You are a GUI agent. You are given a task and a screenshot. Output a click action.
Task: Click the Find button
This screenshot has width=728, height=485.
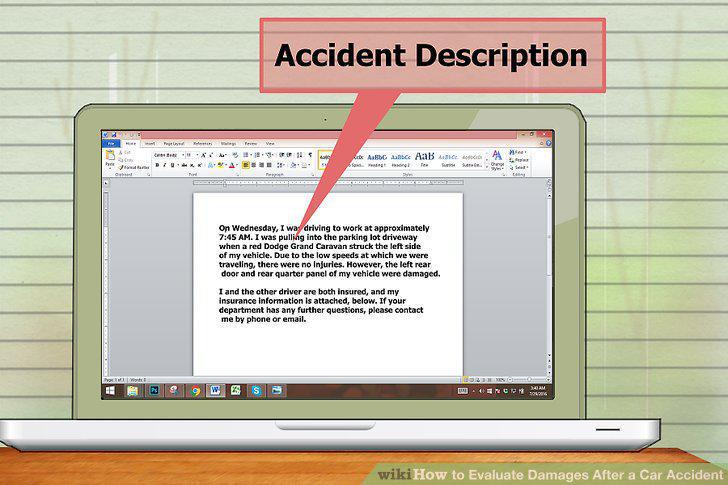pyautogui.click(x=518, y=152)
